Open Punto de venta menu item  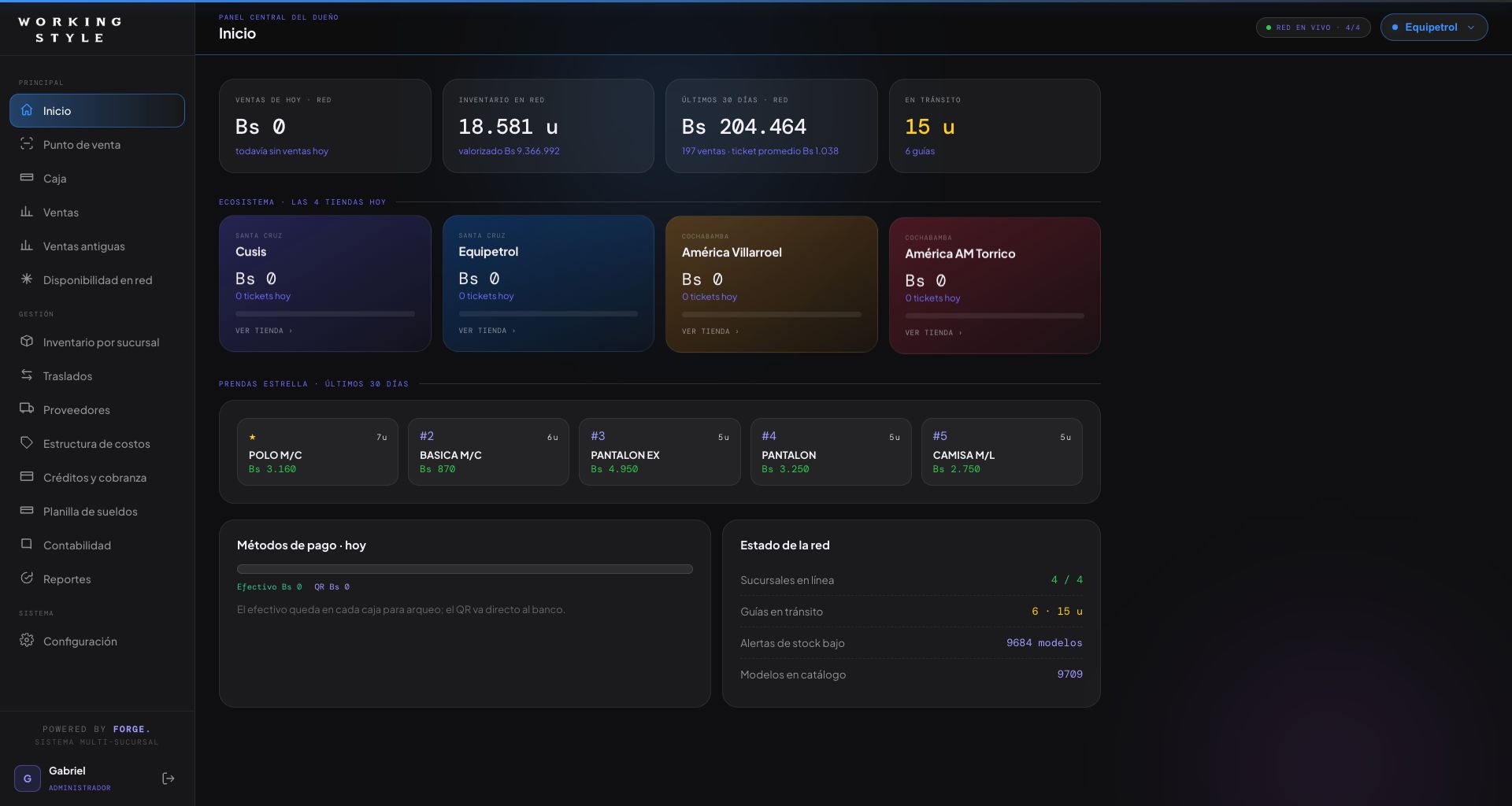click(97, 145)
